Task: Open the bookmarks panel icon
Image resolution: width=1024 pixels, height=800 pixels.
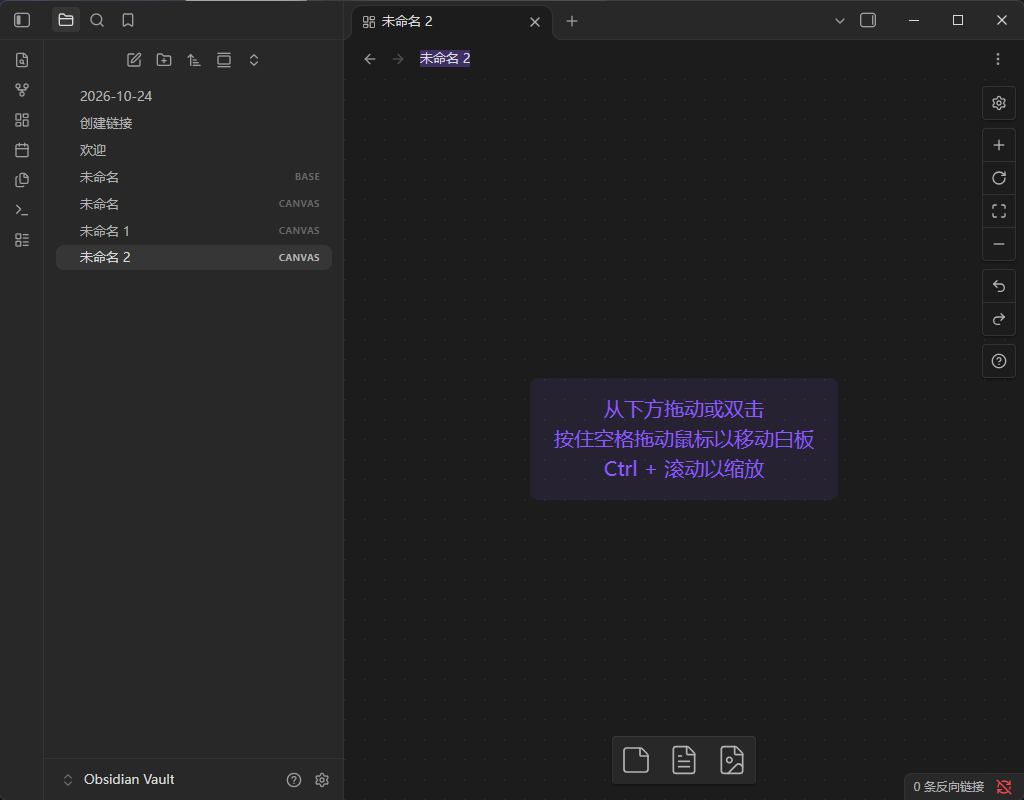Action: 128,20
